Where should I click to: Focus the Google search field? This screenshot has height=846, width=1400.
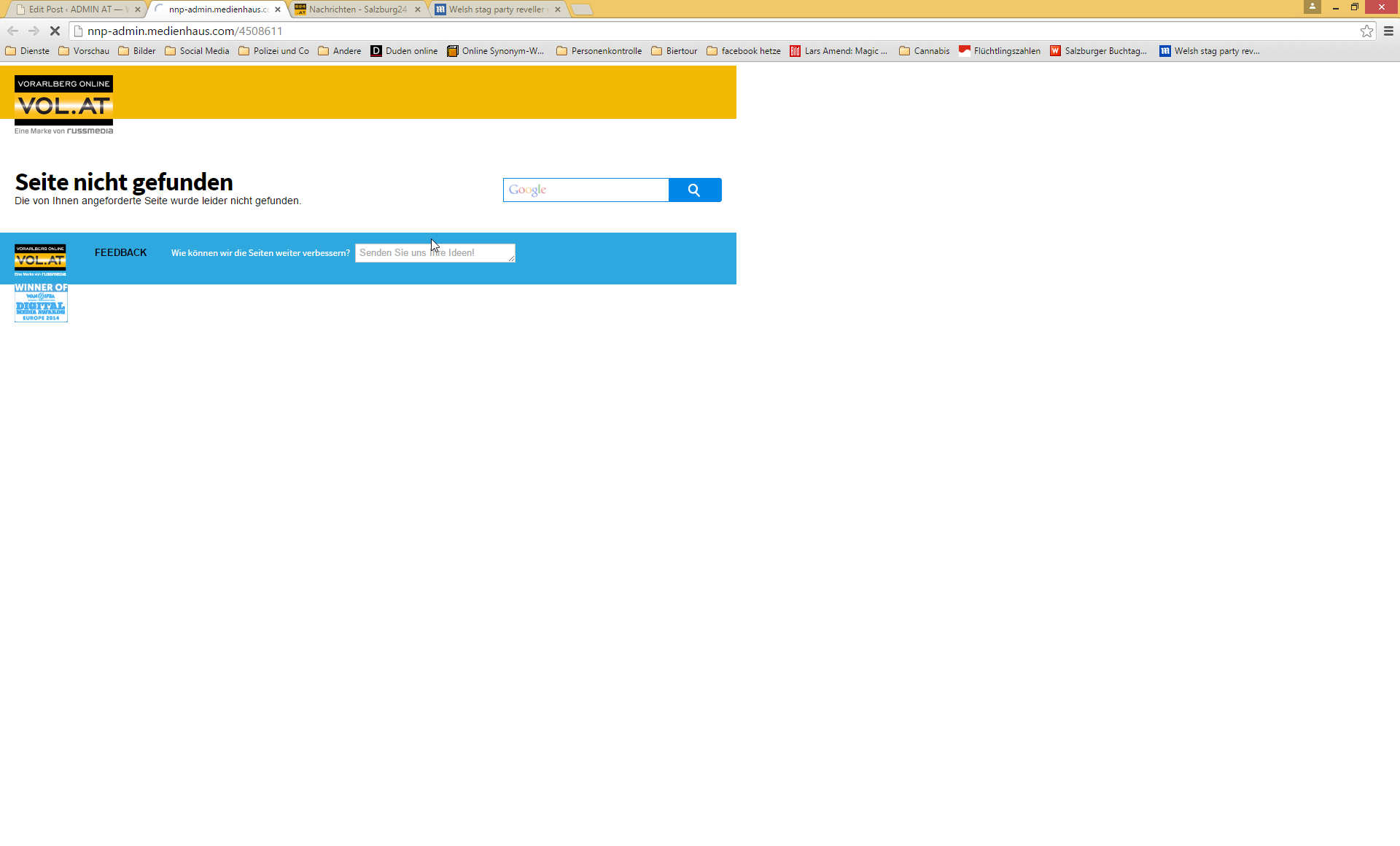[586, 190]
